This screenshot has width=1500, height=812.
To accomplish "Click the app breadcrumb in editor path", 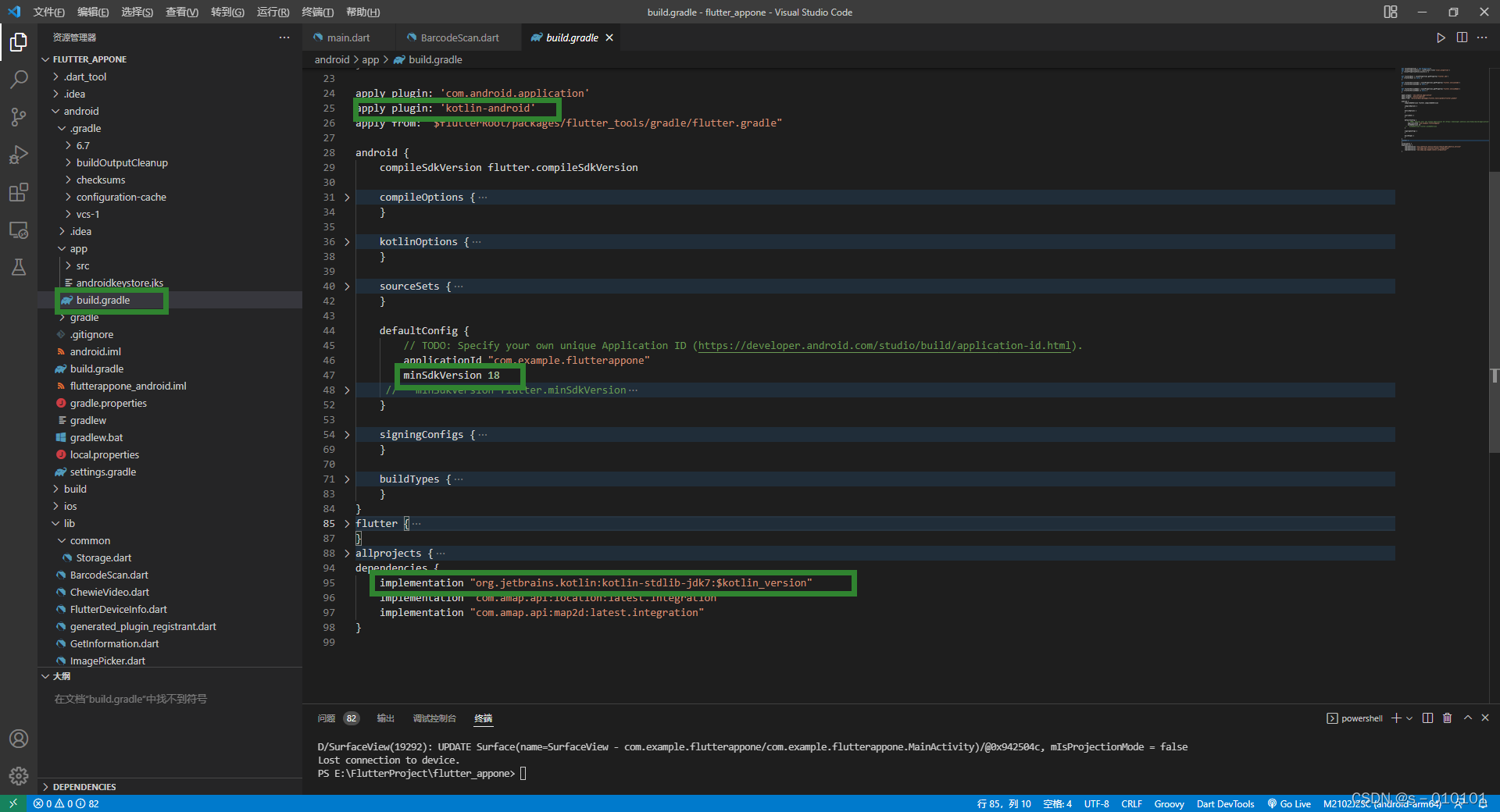I will tap(370, 59).
